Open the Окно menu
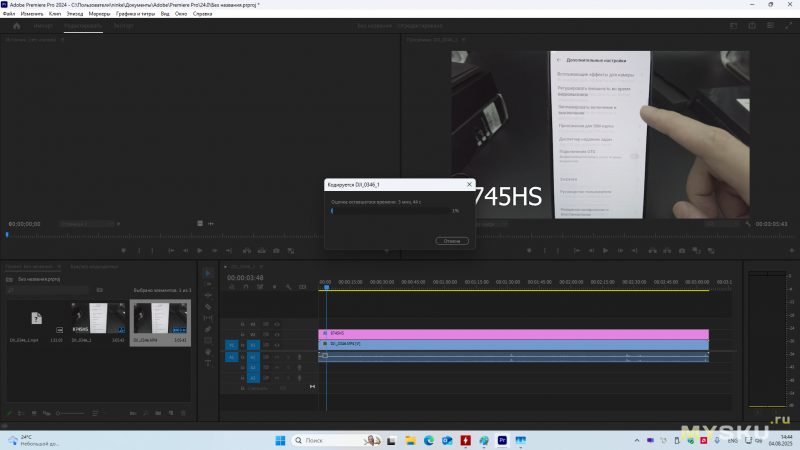The height and width of the screenshot is (450, 800). click(181, 14)
